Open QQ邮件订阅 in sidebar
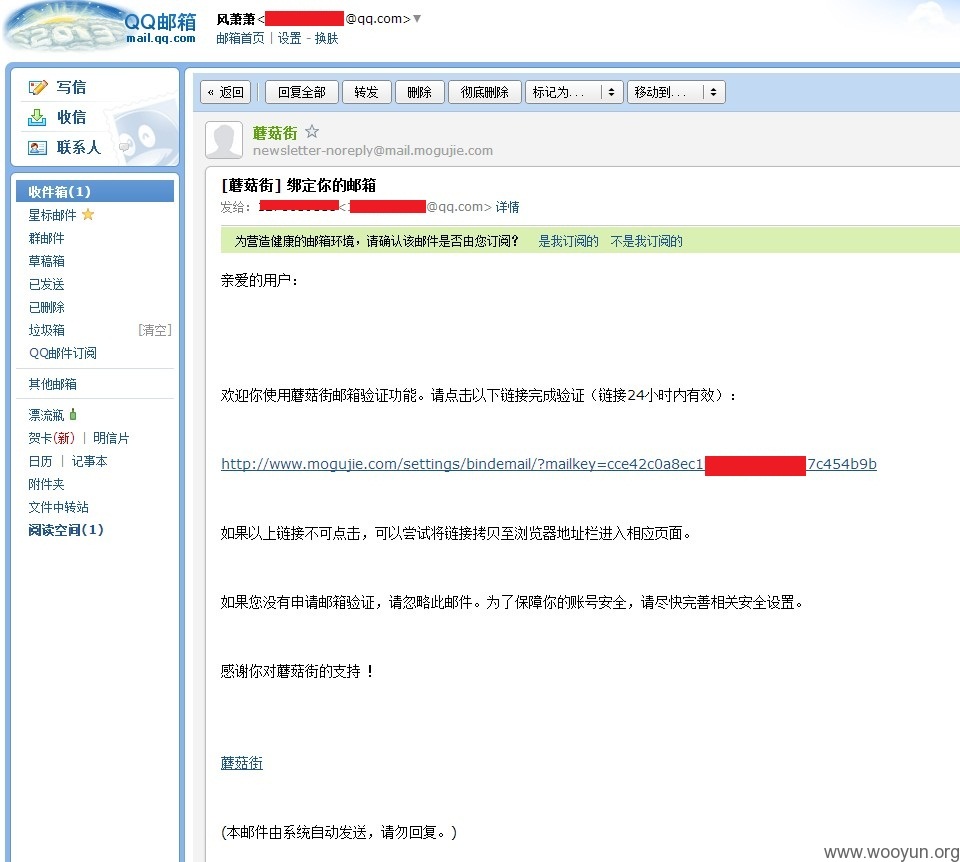Screen dimensions: 960x862 [62, 353]
